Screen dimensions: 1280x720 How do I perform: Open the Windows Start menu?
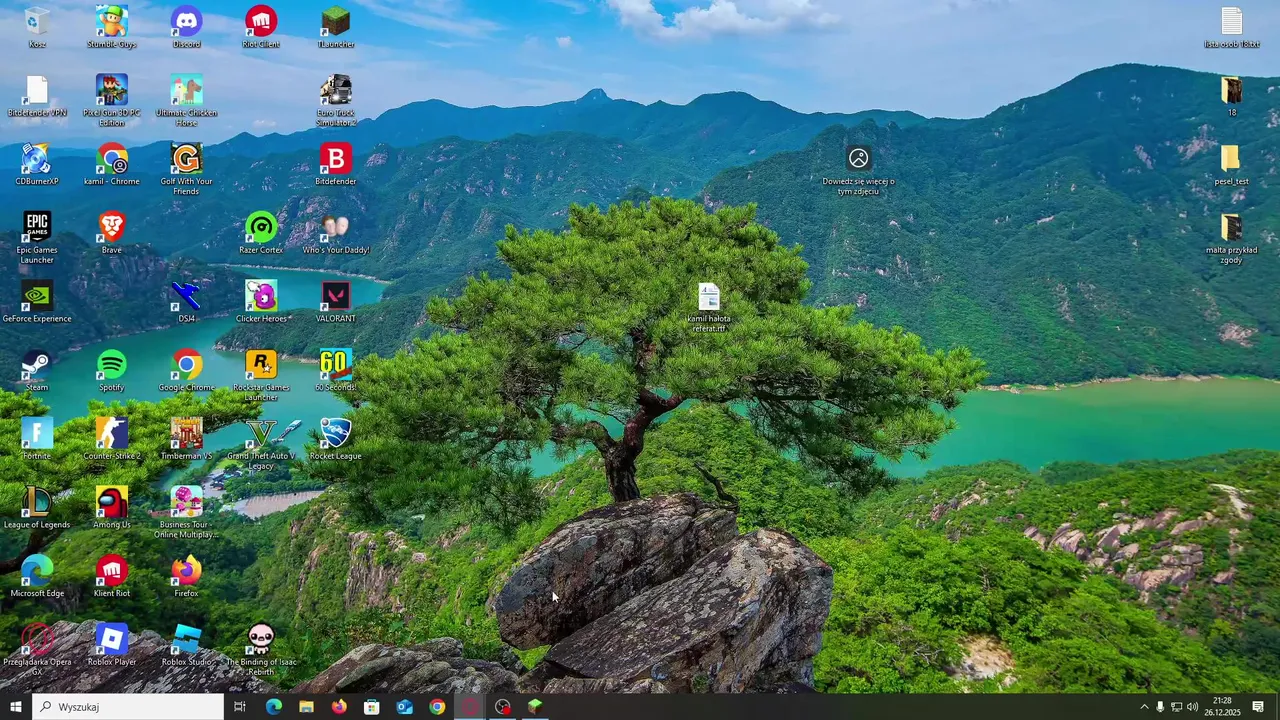coord(15,707)
